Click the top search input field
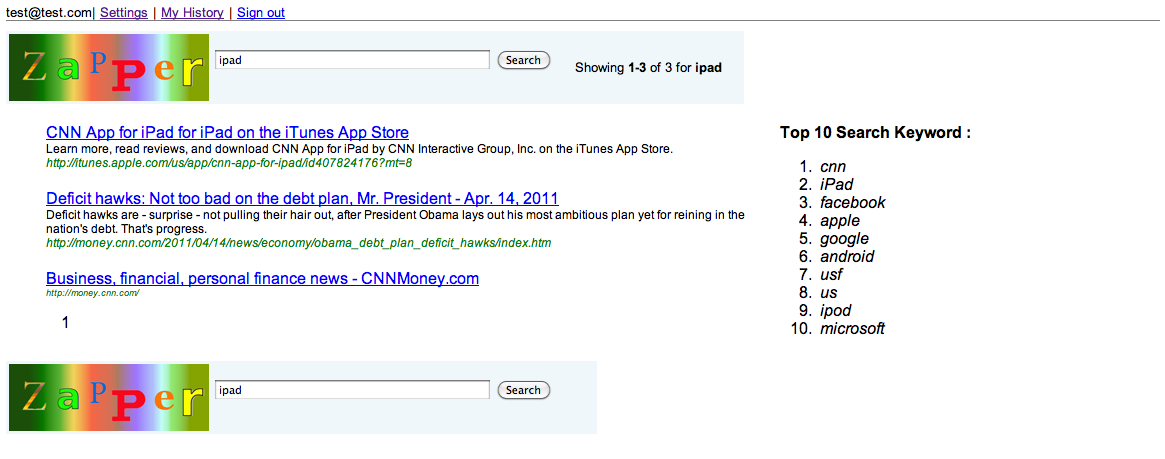 (352, 60)
